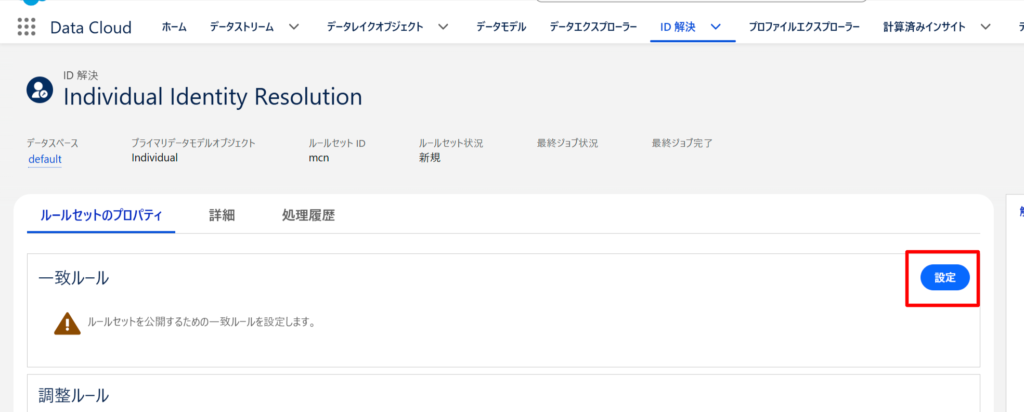Open the データモデル tab
This screenshot has height=412, width=1024.
pyautogui.click(x=501, y=27)
